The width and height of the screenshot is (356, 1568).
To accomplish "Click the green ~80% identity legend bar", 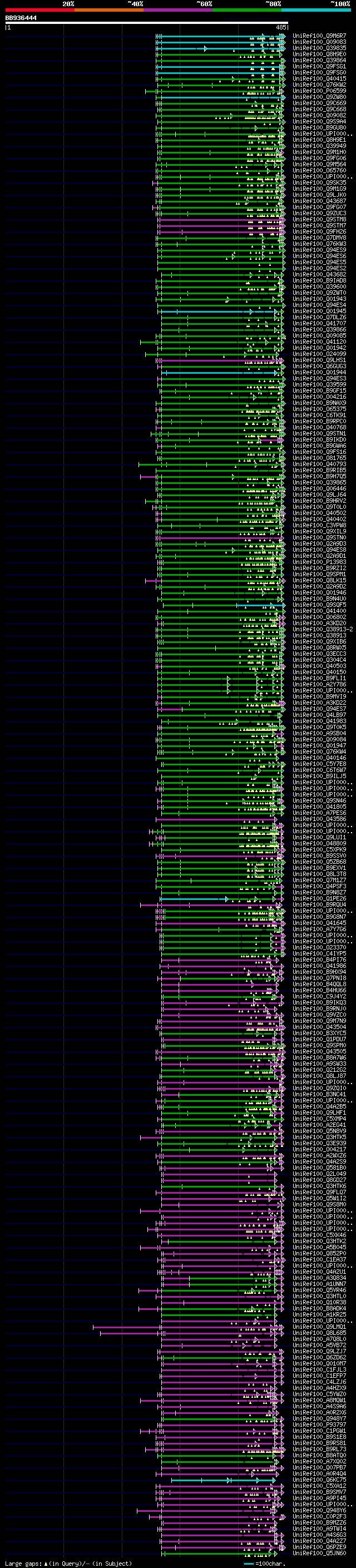I will 247,10.
